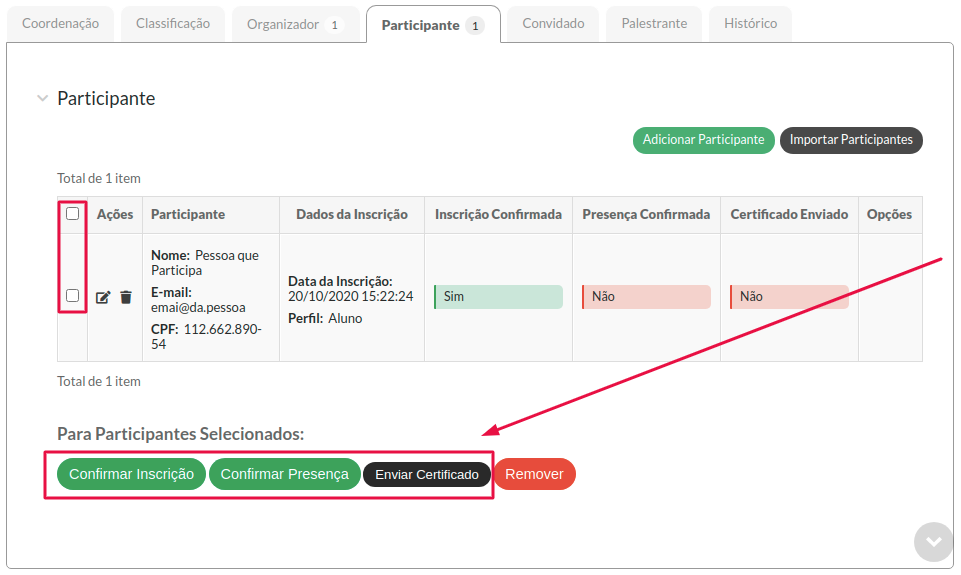Select the Participante tab
This screenshot has width=961, height=575.
coord(433,25)
